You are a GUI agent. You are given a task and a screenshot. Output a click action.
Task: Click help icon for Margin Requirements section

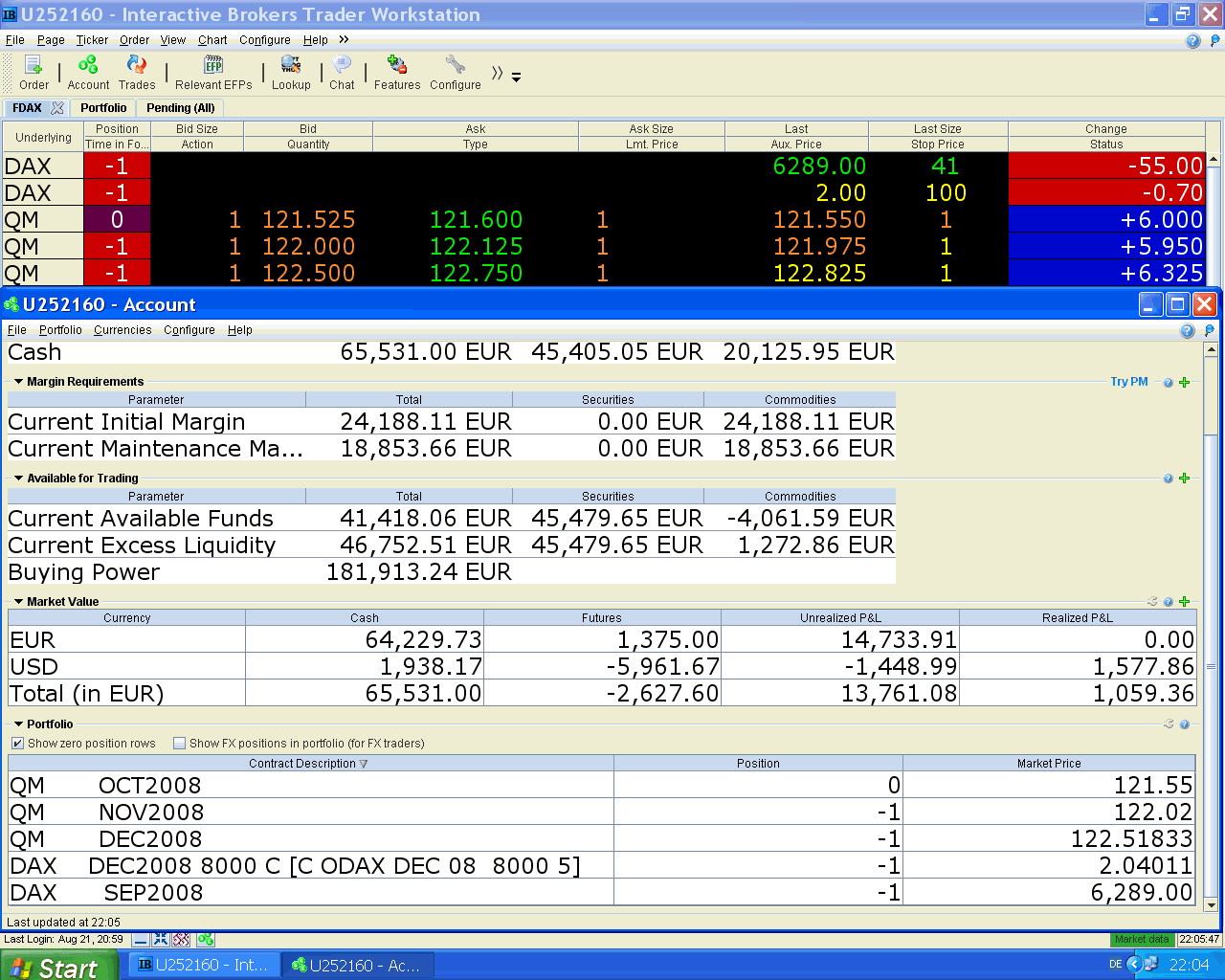pos(1169,383)
